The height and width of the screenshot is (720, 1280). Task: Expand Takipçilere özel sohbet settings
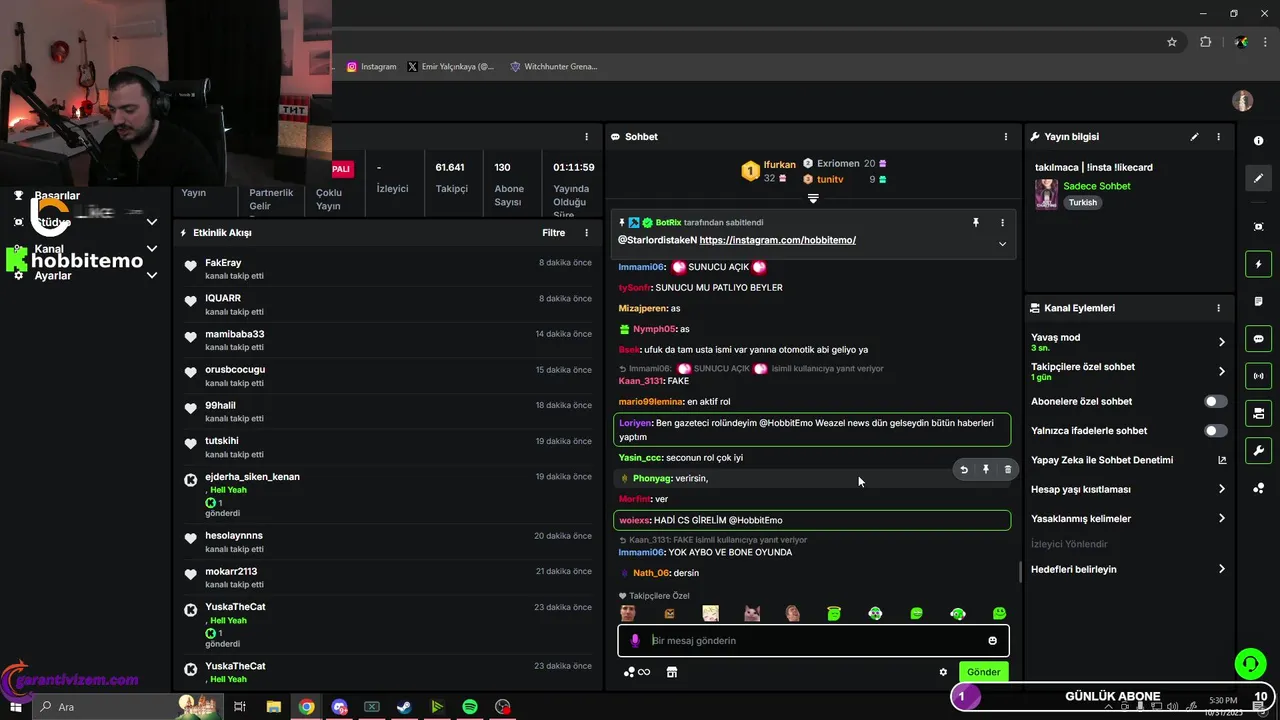[x=1221, y=371]
